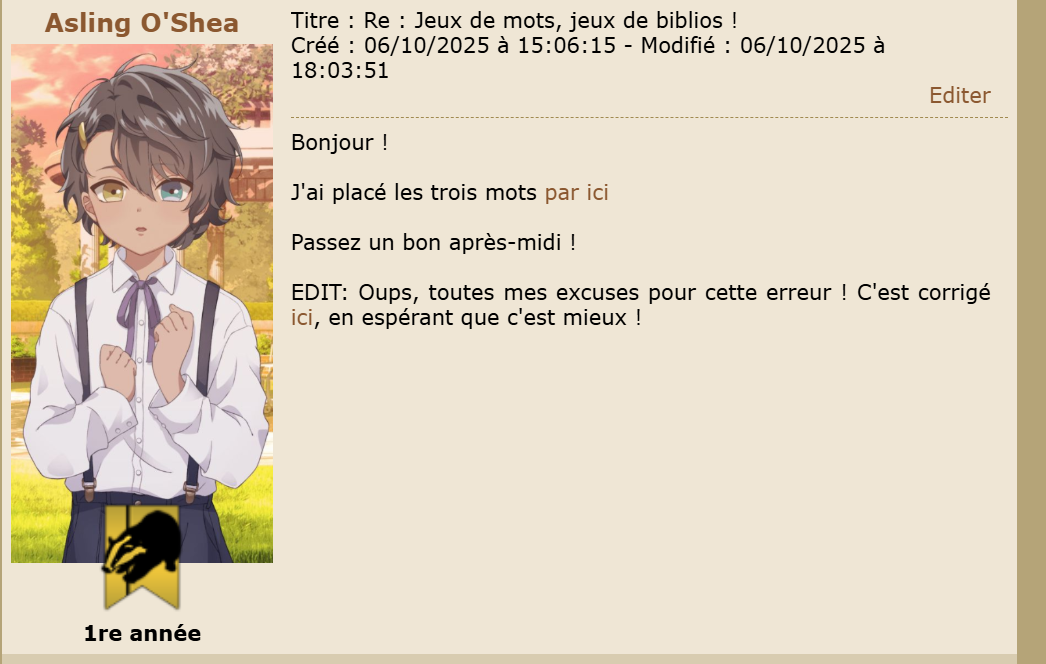
Task: Click the dashed separator under the post header
Action: [649, 117]
